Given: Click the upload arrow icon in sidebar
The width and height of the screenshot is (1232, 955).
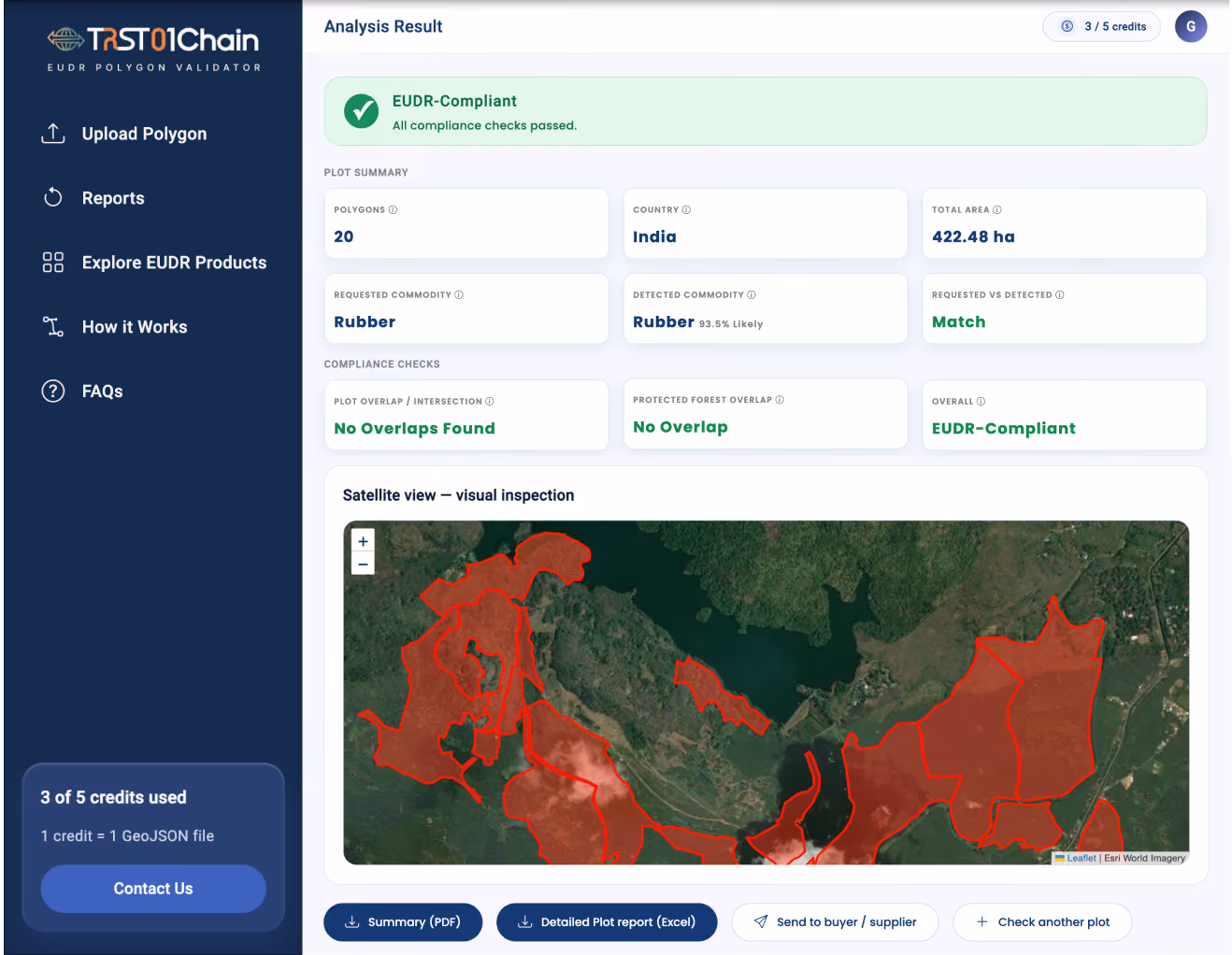Looking at the screenshot, I should [x=53, y=134].
